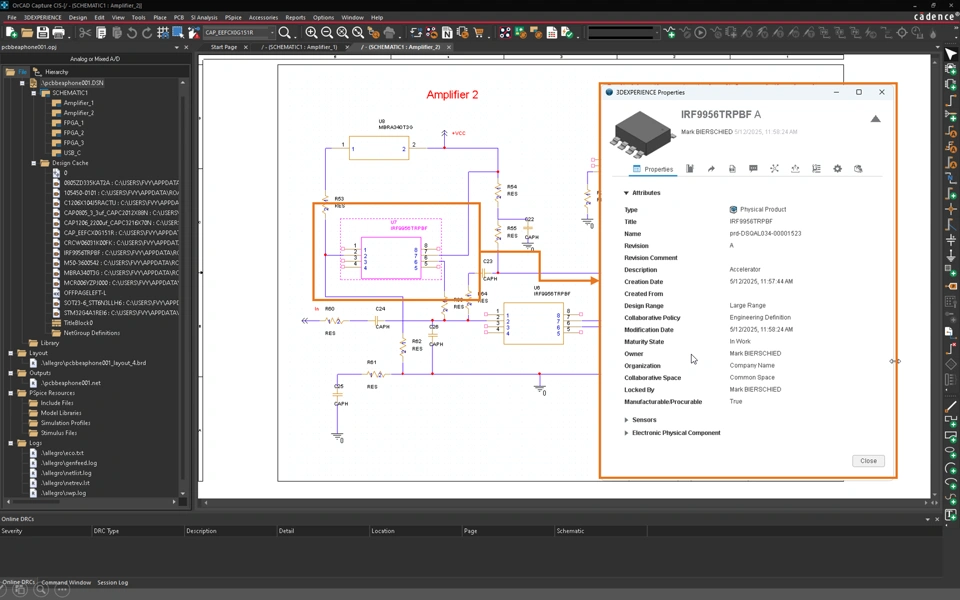Select the File view in project panel
The width and height of the screenshot is (960, 600).
click(17, 72)
